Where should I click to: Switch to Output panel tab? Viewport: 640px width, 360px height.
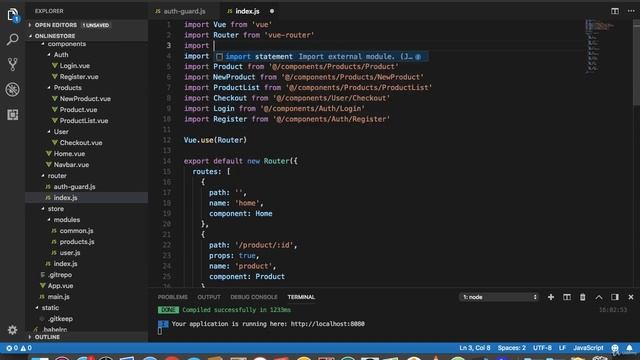tap(209, 297)
